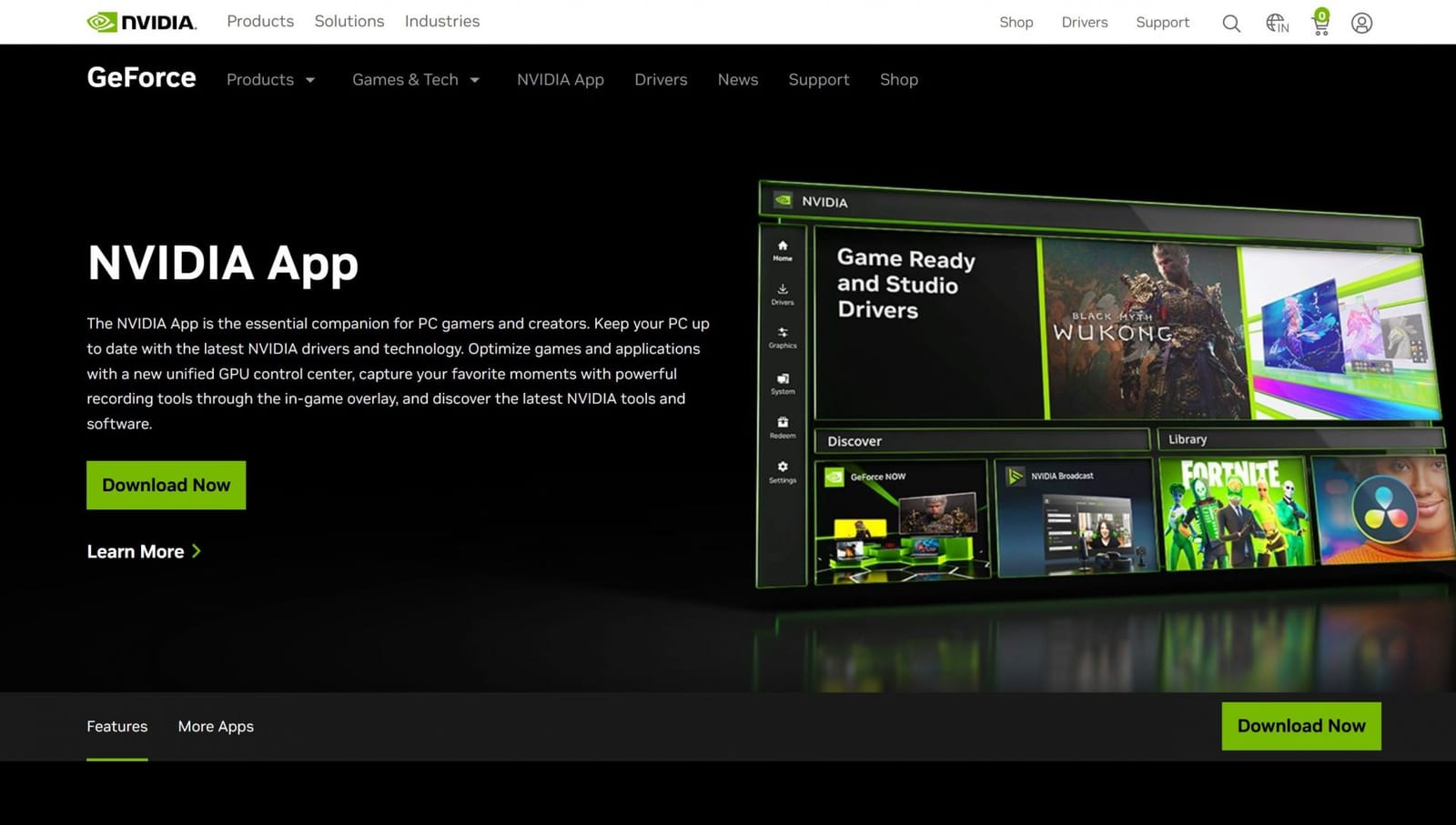Switch to the Features tab
Image resolution: width=1456 pixels, height=825 pixels.
(x=116, y=726)
